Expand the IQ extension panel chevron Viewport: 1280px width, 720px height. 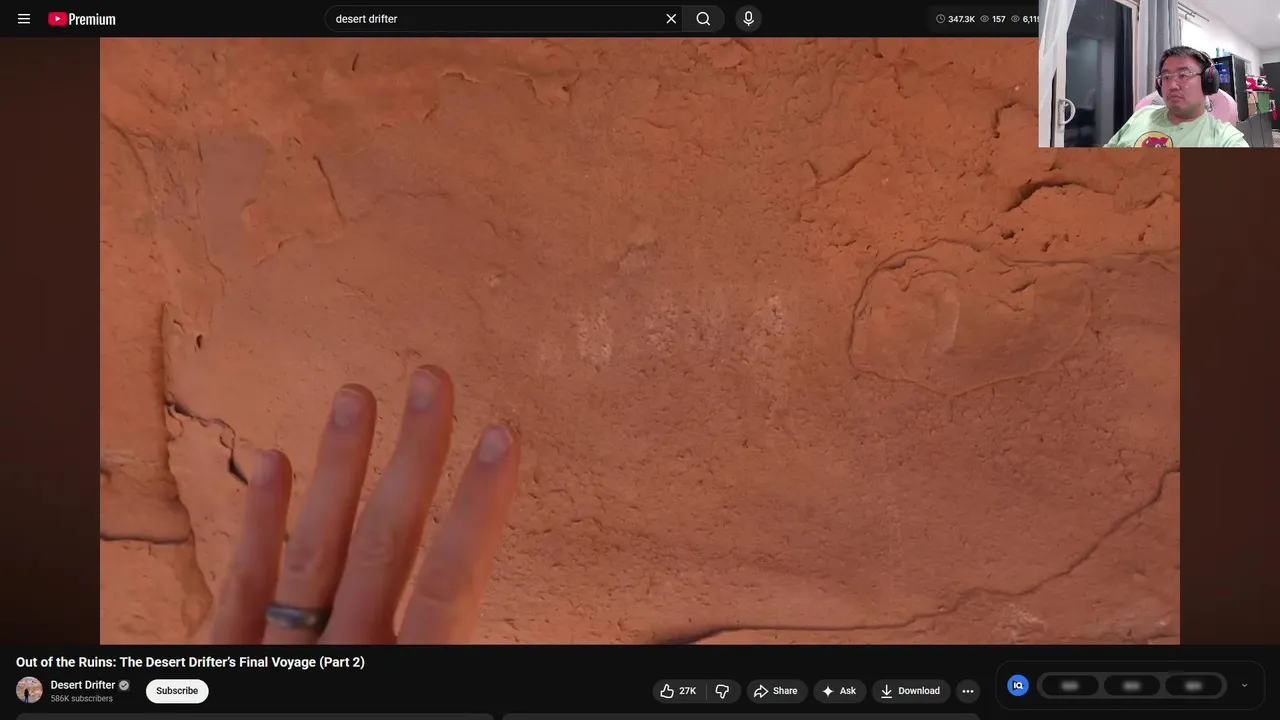click(x=1244, y=686)
